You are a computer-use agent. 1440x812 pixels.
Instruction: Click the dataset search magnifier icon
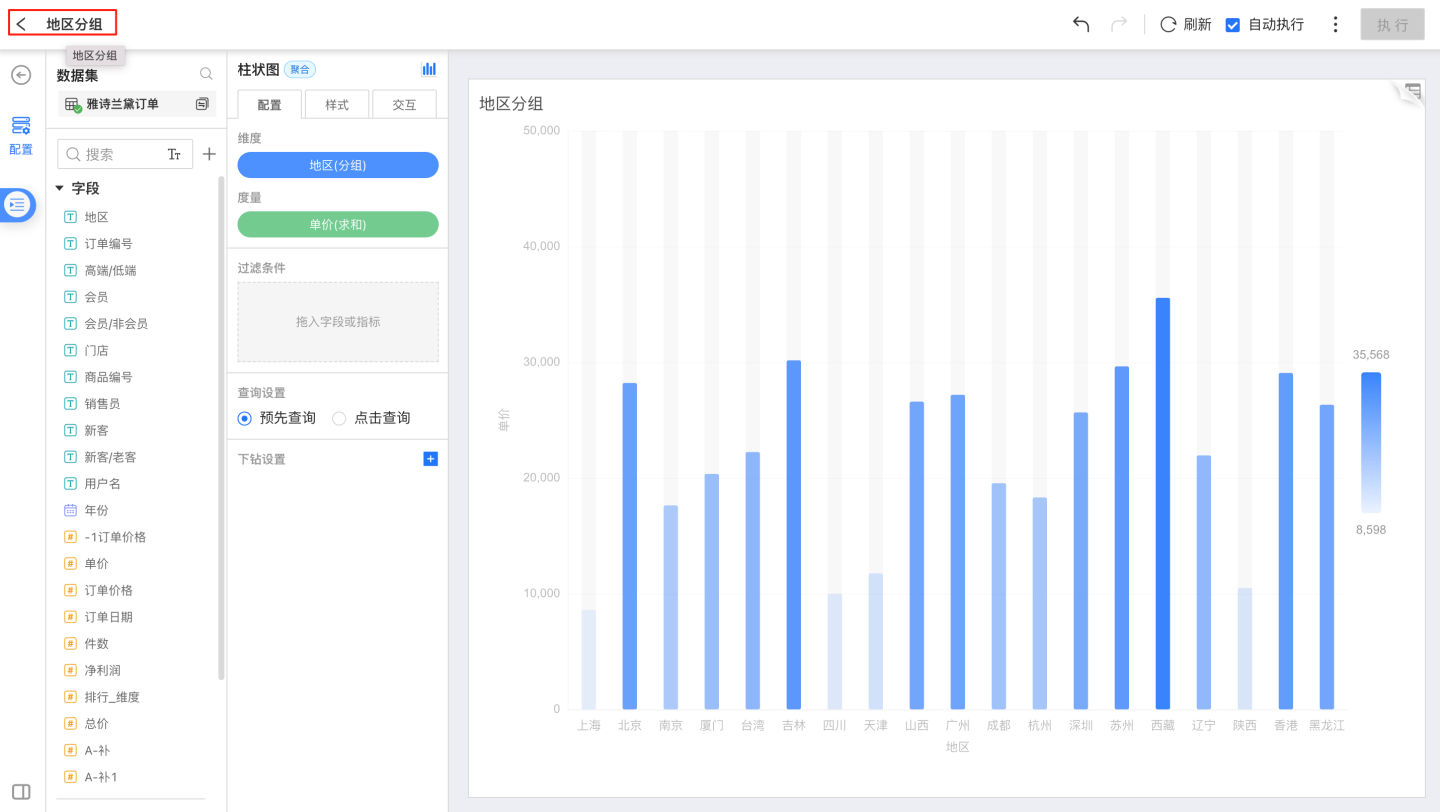(x=206, y=74)
